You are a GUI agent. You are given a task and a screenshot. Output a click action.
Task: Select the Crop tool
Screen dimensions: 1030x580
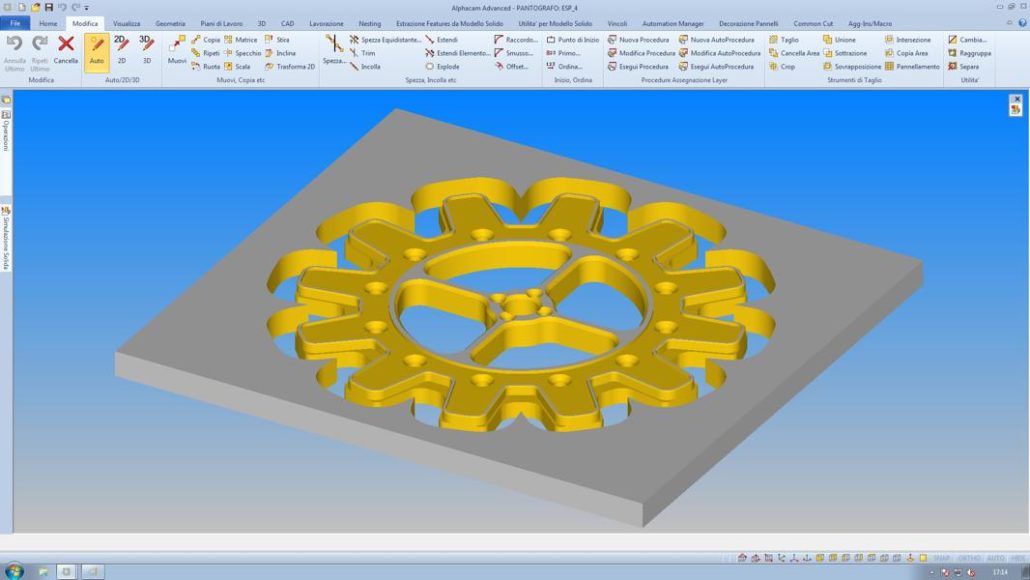[782, 66]
